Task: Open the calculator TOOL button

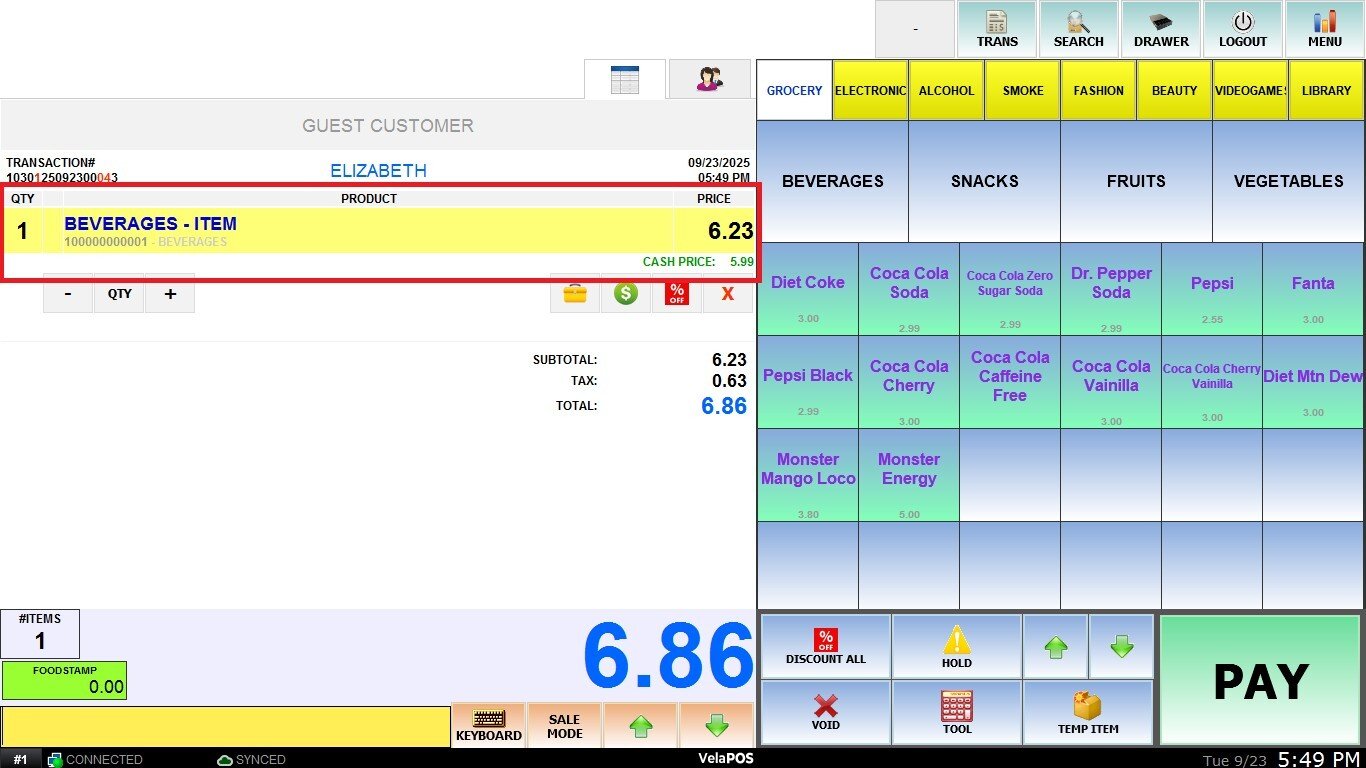Action: [956, 712]
